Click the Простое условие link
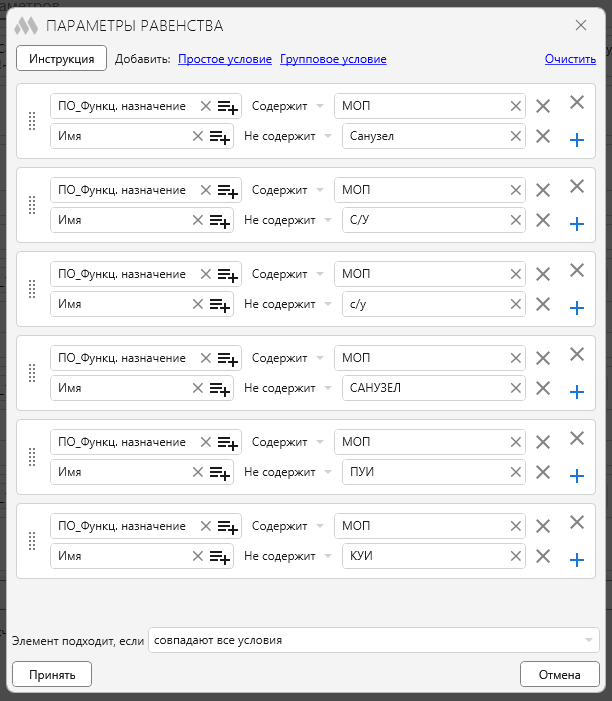 coord(225,59)
